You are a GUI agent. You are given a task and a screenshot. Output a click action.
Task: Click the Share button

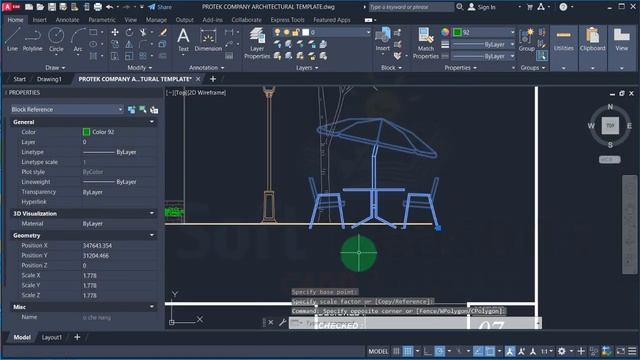160,7
